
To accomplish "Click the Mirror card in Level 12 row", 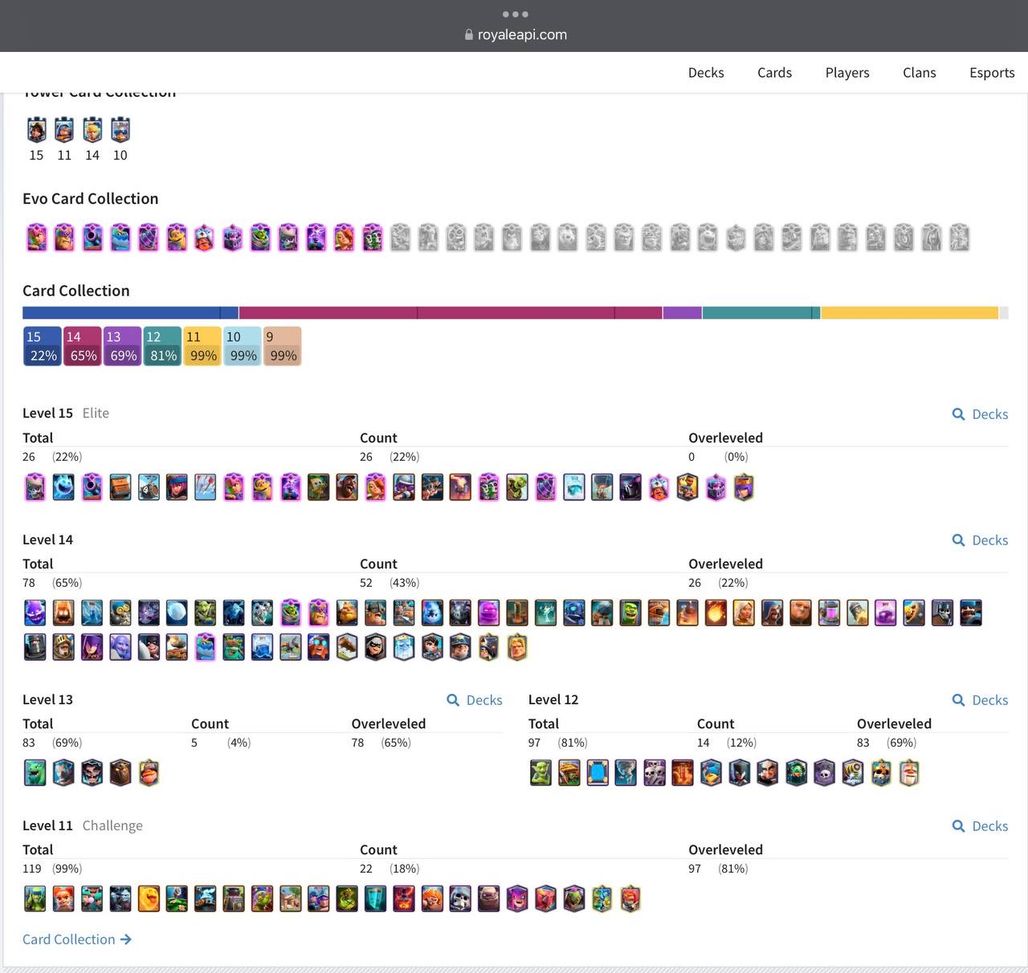I will pos(597,772).
